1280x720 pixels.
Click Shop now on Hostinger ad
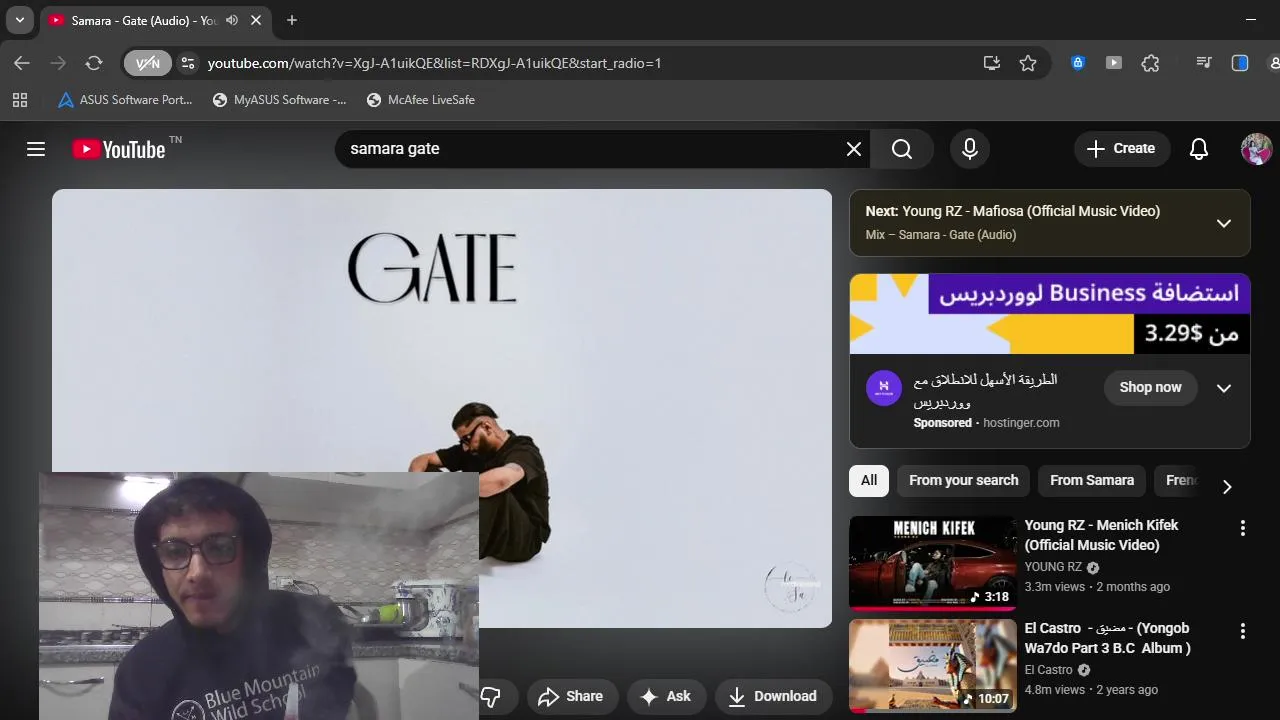[x=1150, y=388]
